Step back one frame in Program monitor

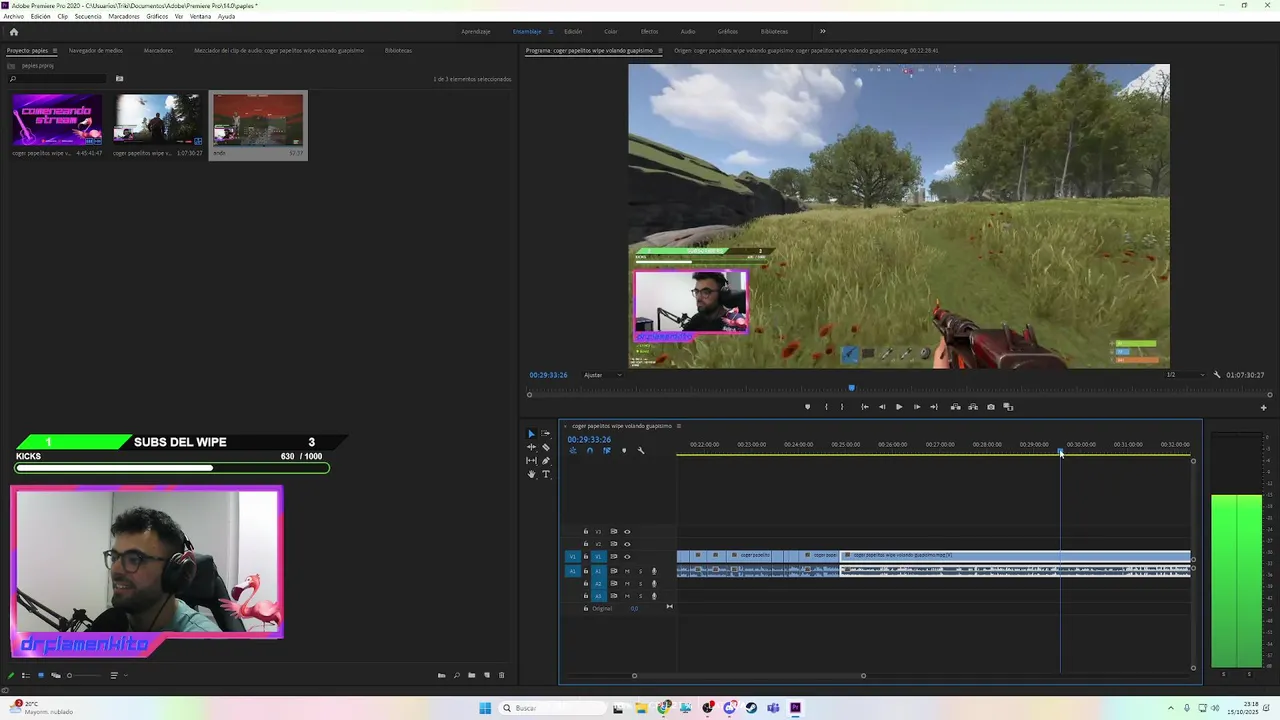click(881, 407)
